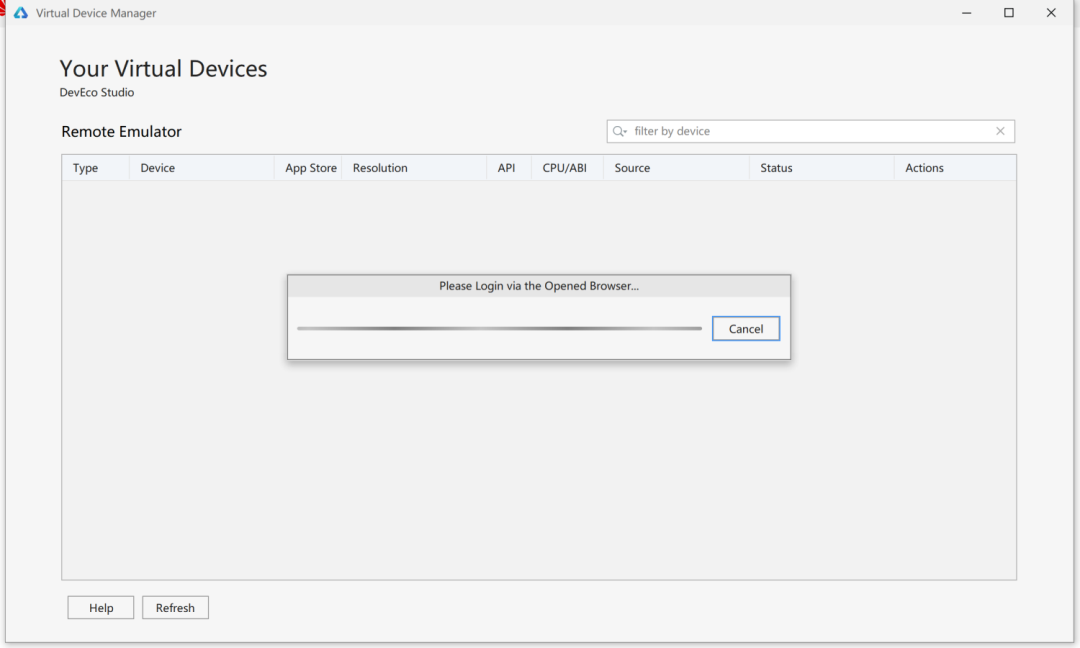Image resolution: width=1080 pixels, height=648 pixels.
Task: Click the Source column header
Action: (632, 168)
